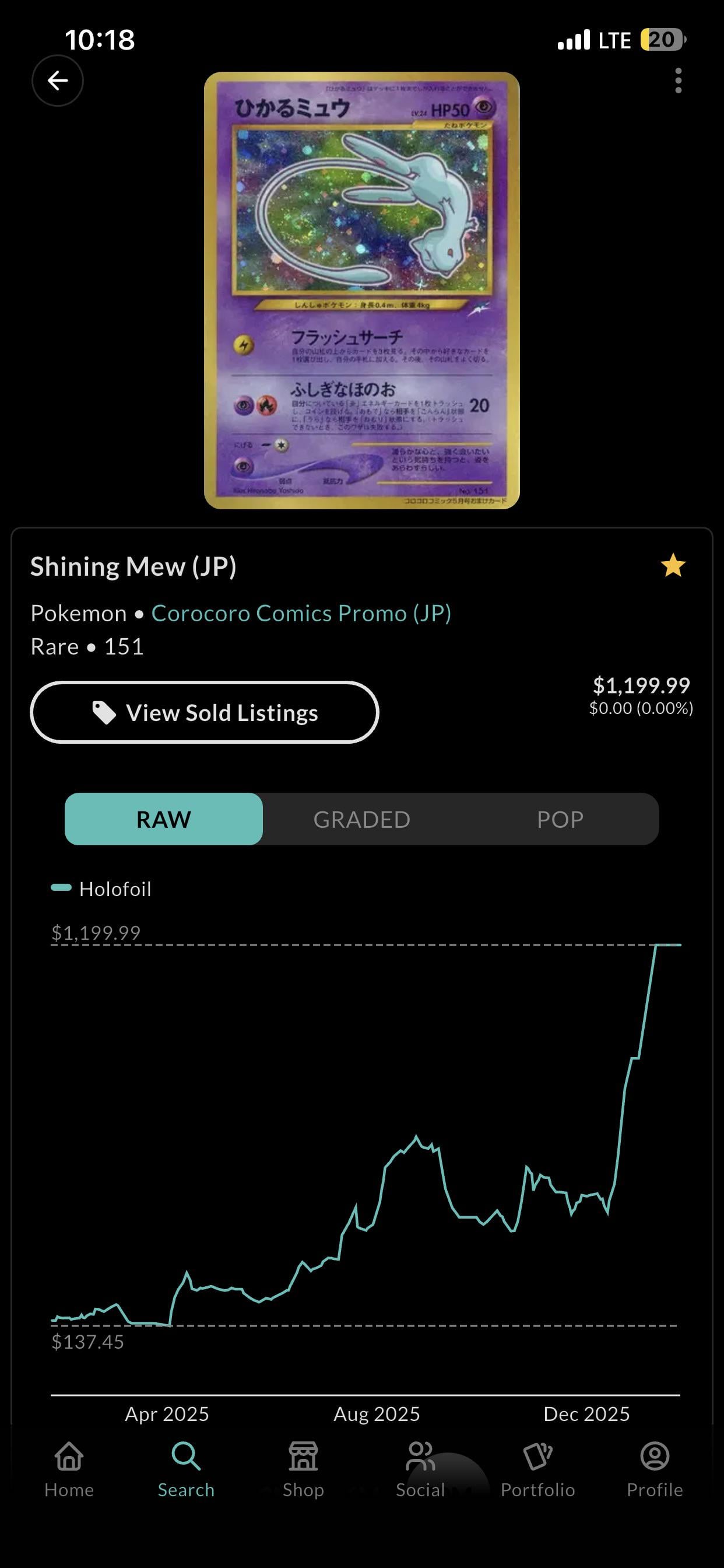Viewport: 724px width, 1568px height.
Task: Toggle the Holofoil legend series
Action: (101, 888)
